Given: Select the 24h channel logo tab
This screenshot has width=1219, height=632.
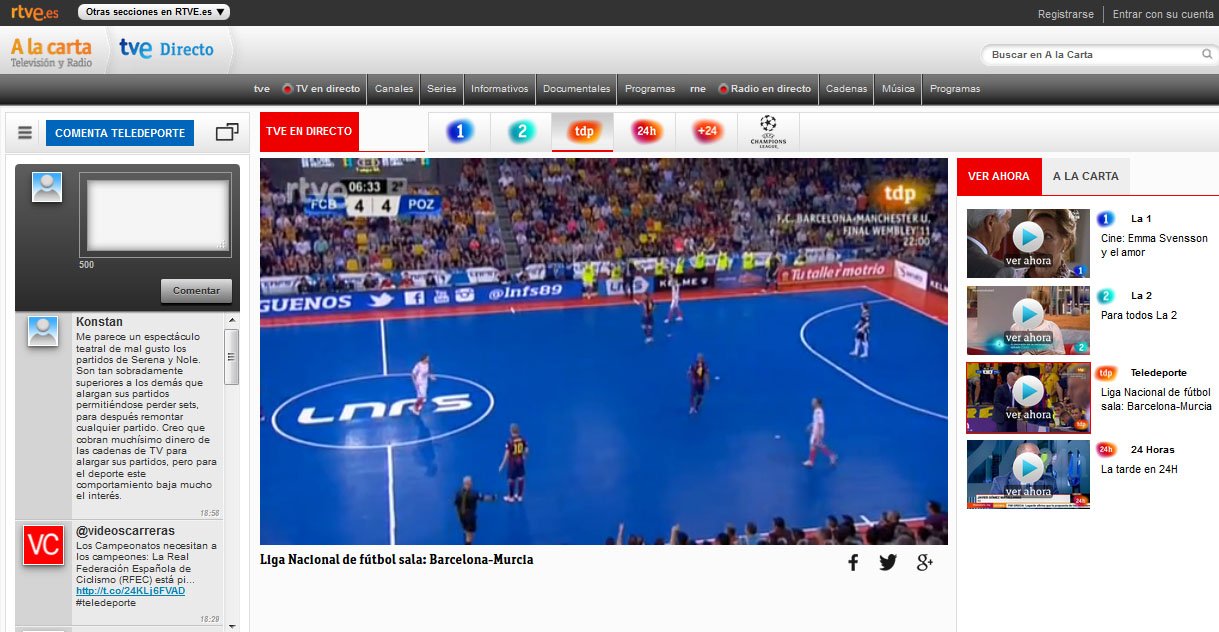Looking at the screenshot, I should 646,131.
